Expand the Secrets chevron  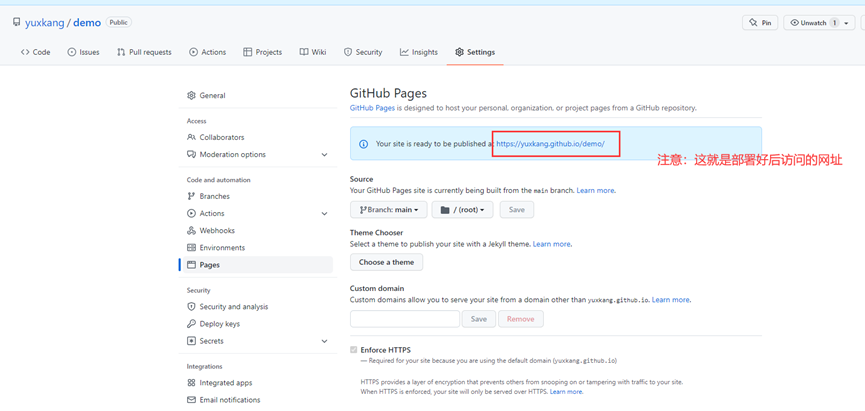324,341
